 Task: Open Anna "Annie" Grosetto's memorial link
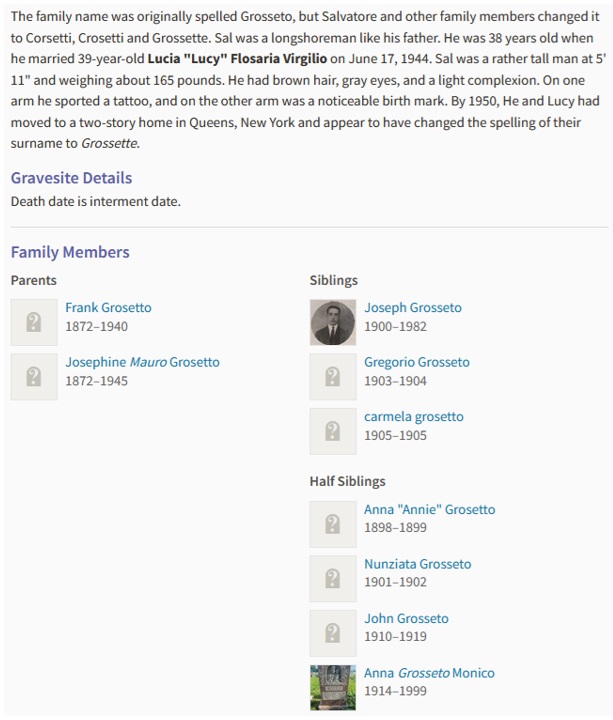[430, 509]
